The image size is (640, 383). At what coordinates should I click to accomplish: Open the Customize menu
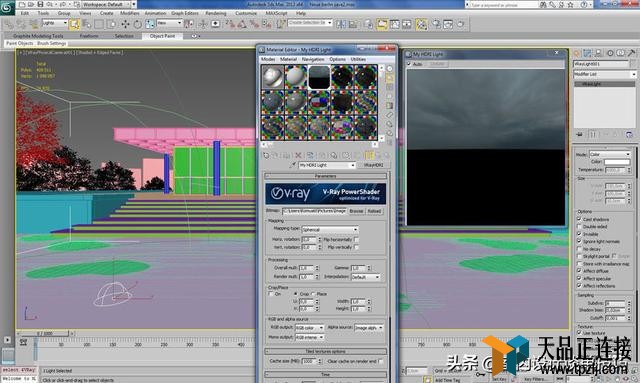pos(246,13)
